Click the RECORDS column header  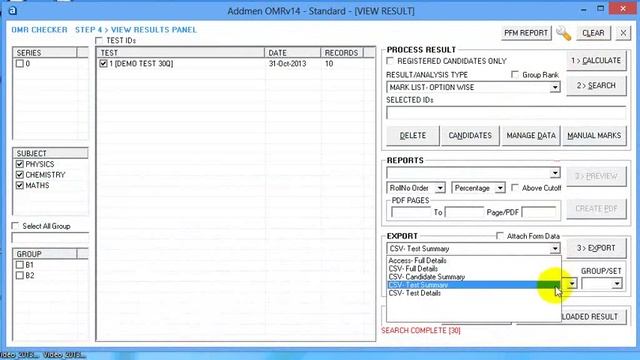[x=342, y=53]
